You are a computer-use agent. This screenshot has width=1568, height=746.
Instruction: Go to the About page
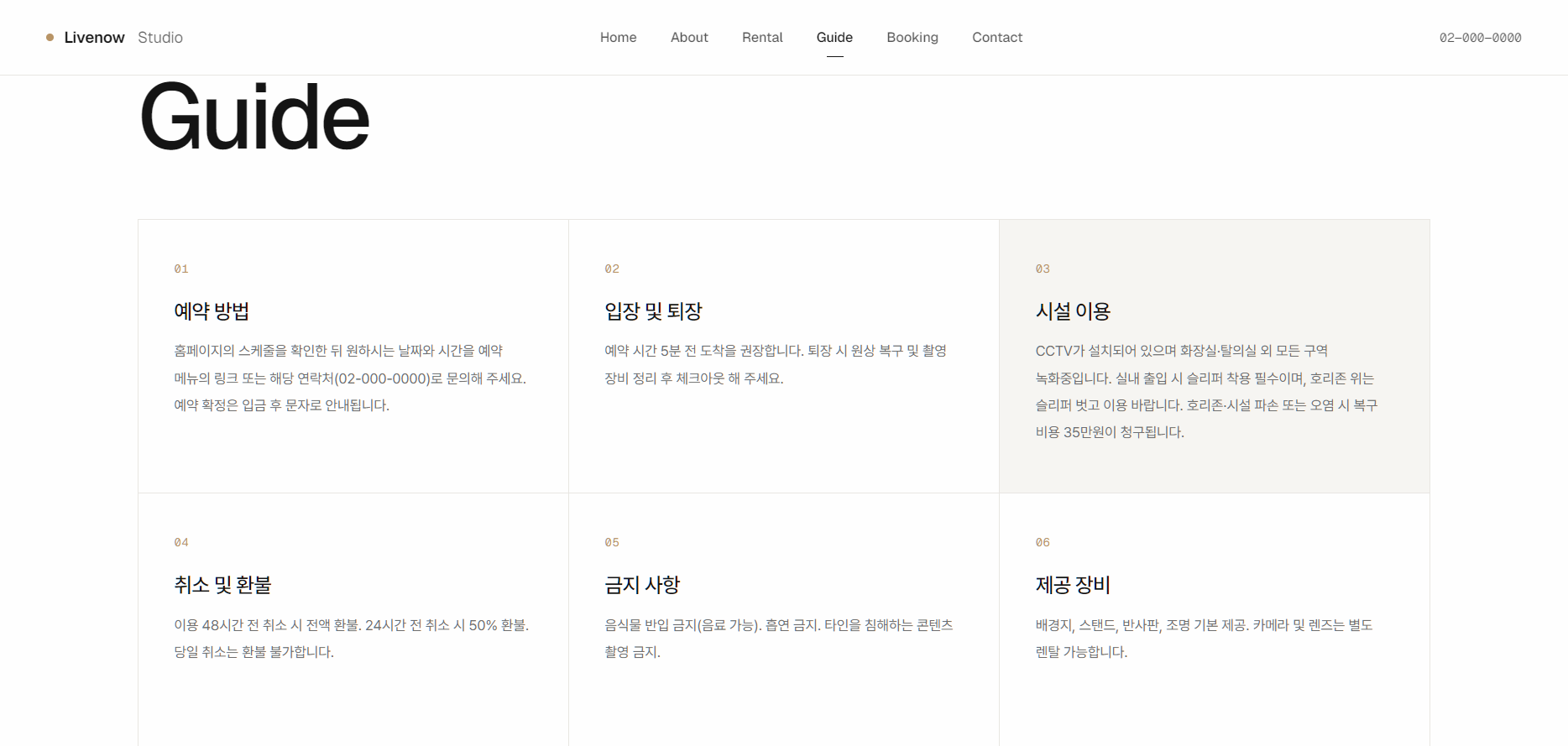(x=689, y=38)
